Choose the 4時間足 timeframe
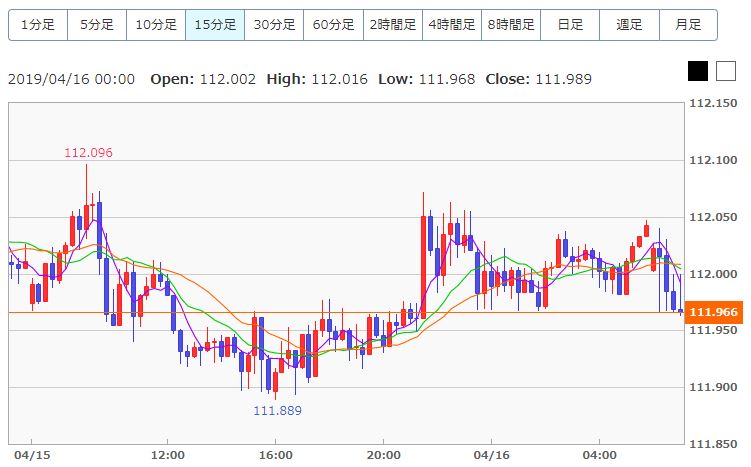 tap(452, 24)
